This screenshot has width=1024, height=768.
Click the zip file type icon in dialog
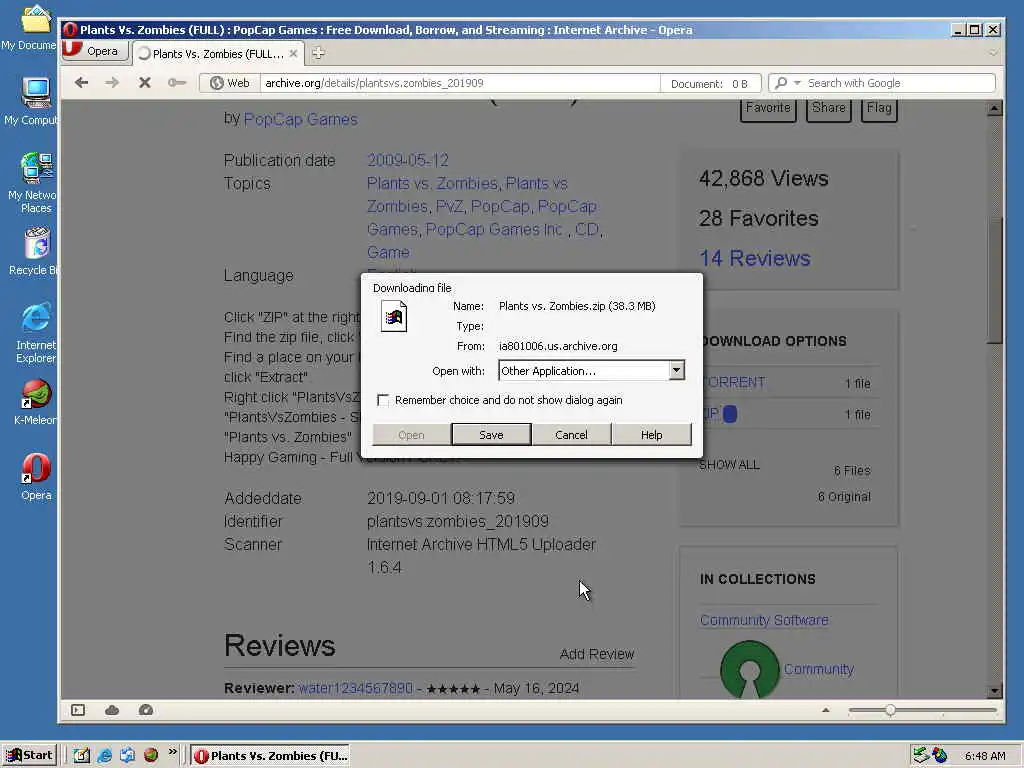(394, 316)
